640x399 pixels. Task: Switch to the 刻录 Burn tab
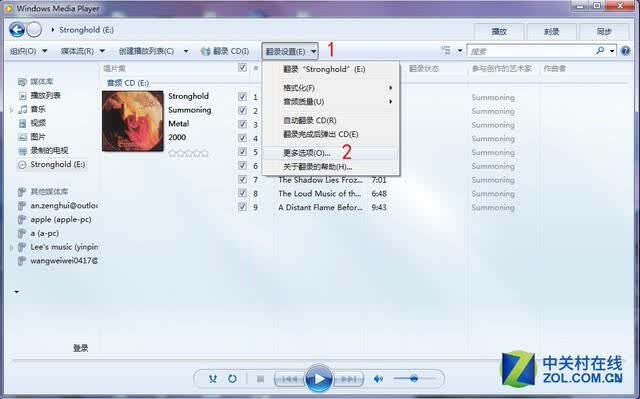click(x=551, y=31)
